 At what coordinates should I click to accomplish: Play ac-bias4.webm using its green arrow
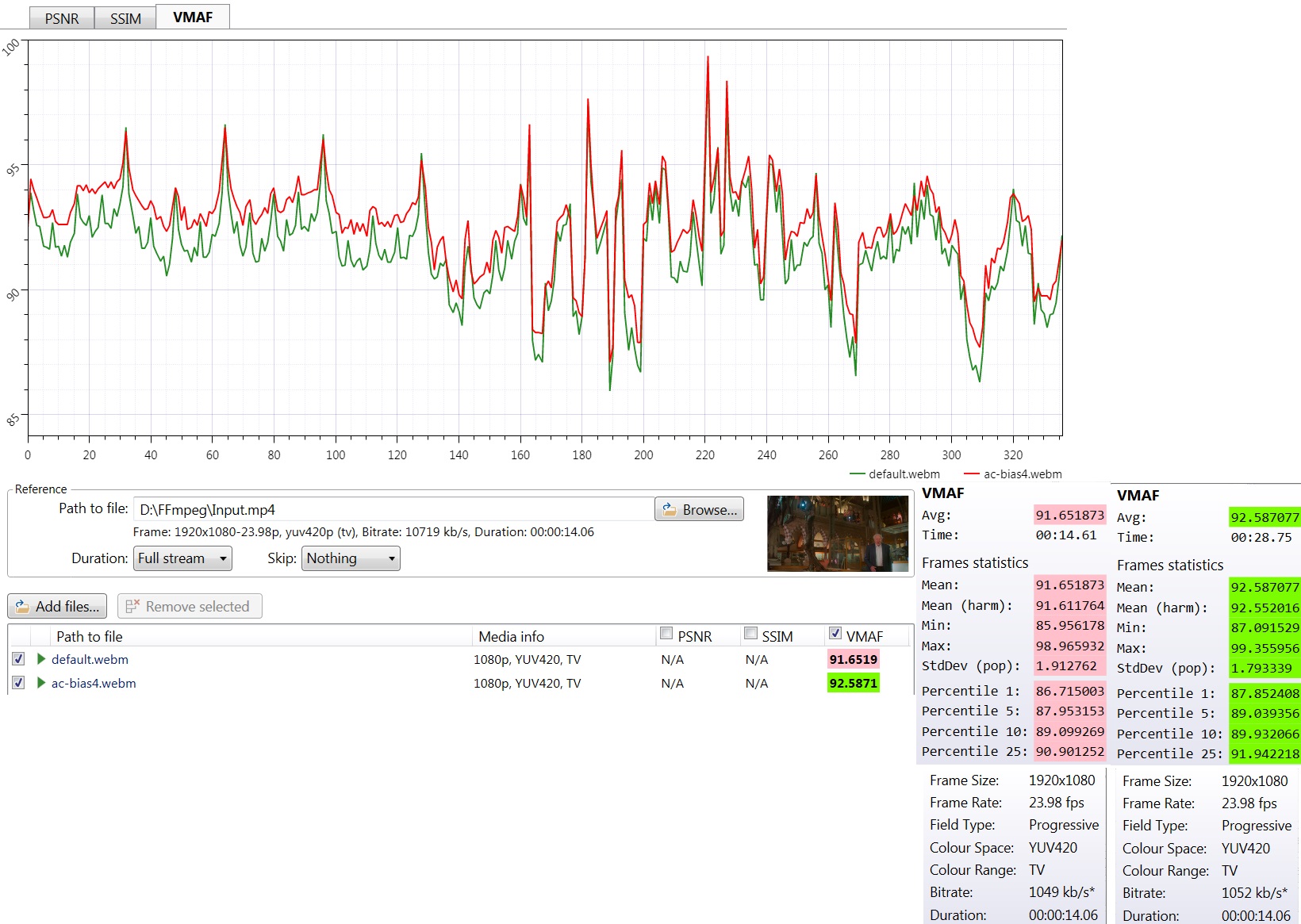[41, 683]
